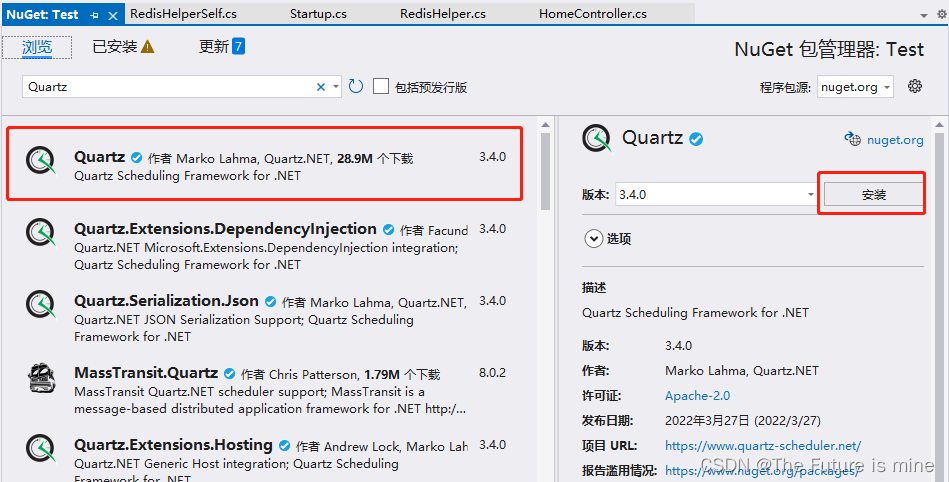Open HomeController.cs tab
Image resolution: width=949 pixels, height=482 pixels.
coord(593,13)
